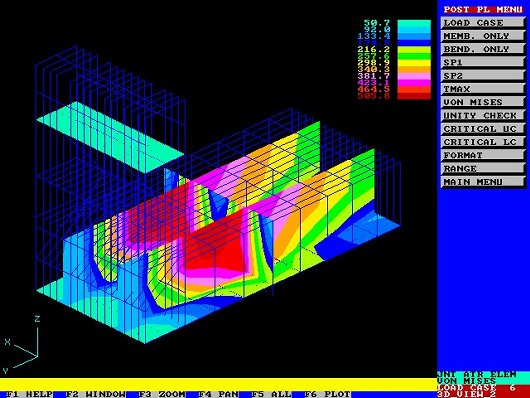Click the Z axis label of the triad
Screen dimensions: 530x398
coord(37,319)
